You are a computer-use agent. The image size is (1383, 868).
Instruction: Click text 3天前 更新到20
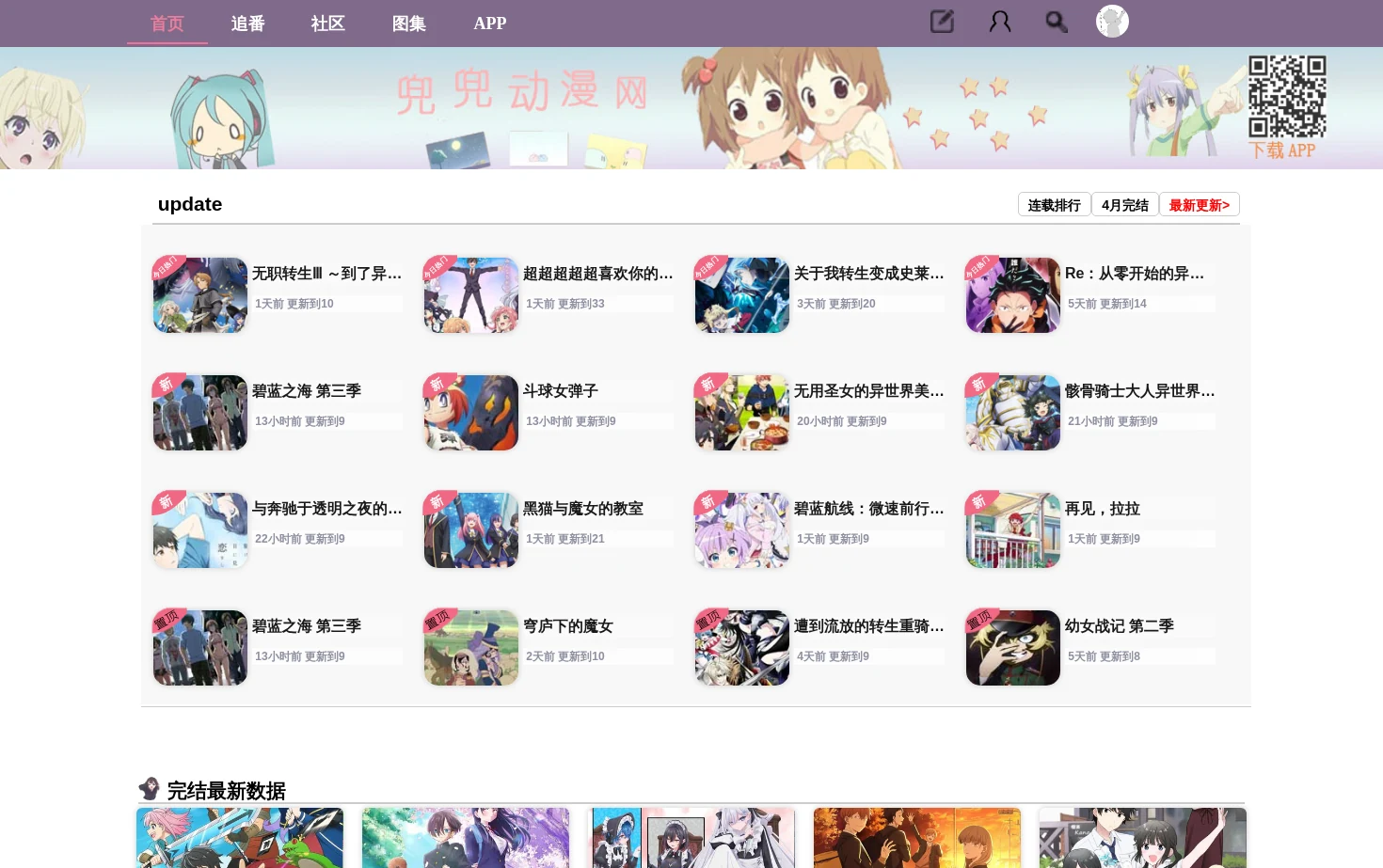click(x=836, y=304)
